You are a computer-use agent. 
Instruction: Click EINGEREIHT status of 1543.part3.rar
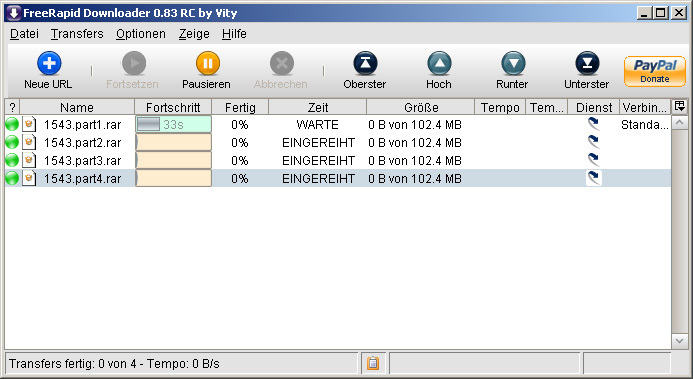click(x=318, y=161)
